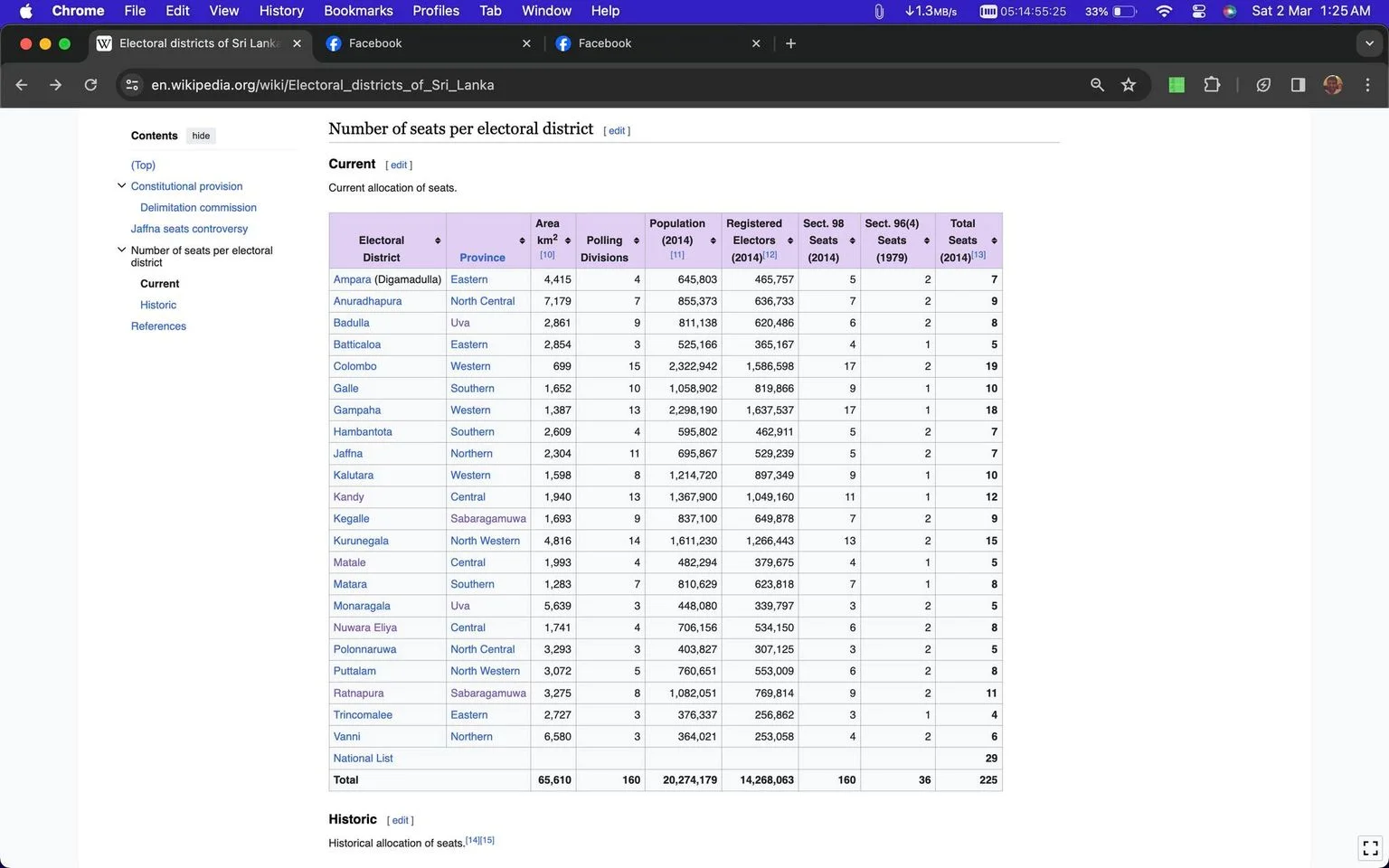Switch to the first Facebook tab
This screenshot has height=868, width=1389.
(x=427, y=43)
